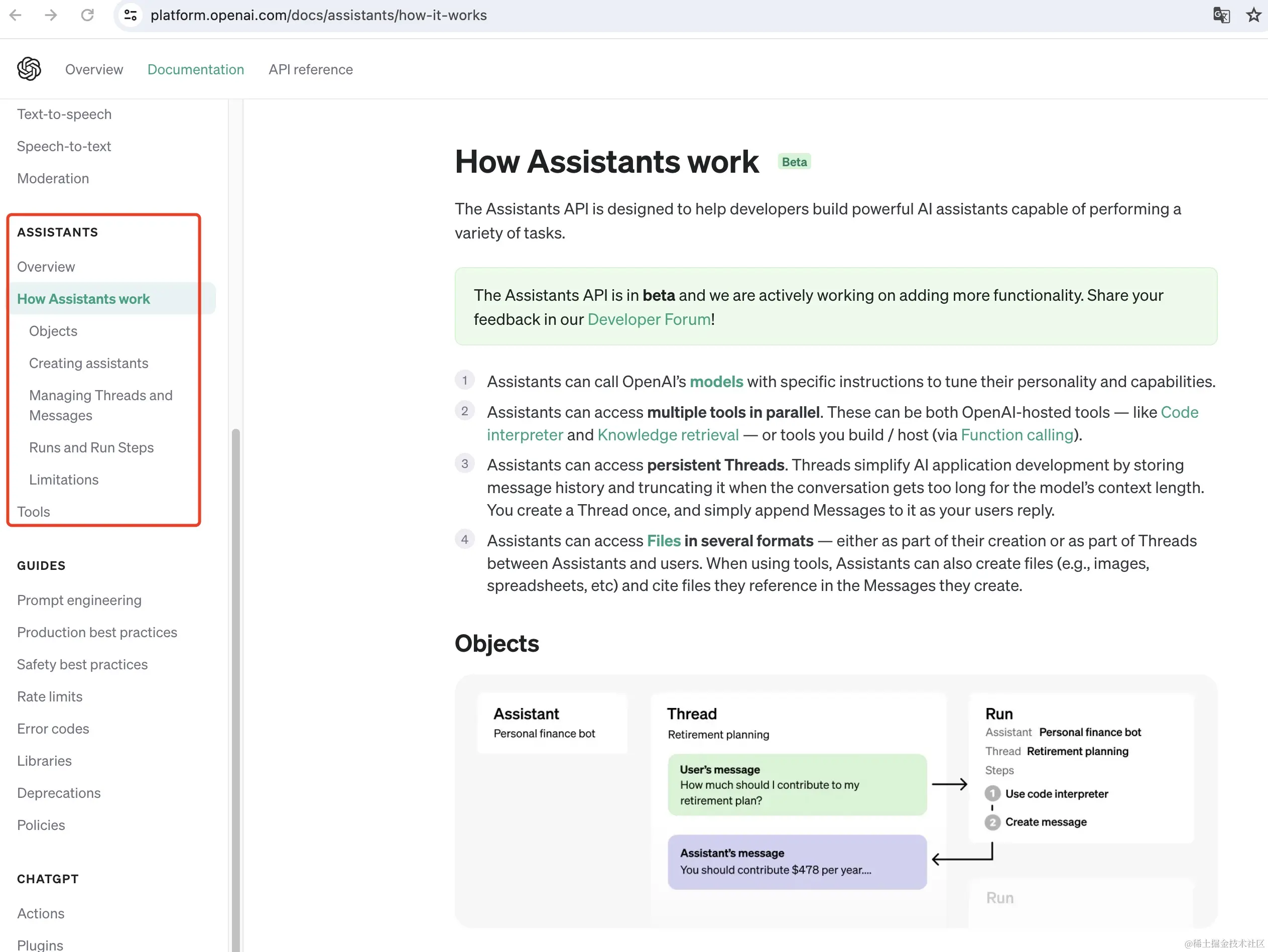
Task: Open Safety best practices guide
Action: point(82,664)
